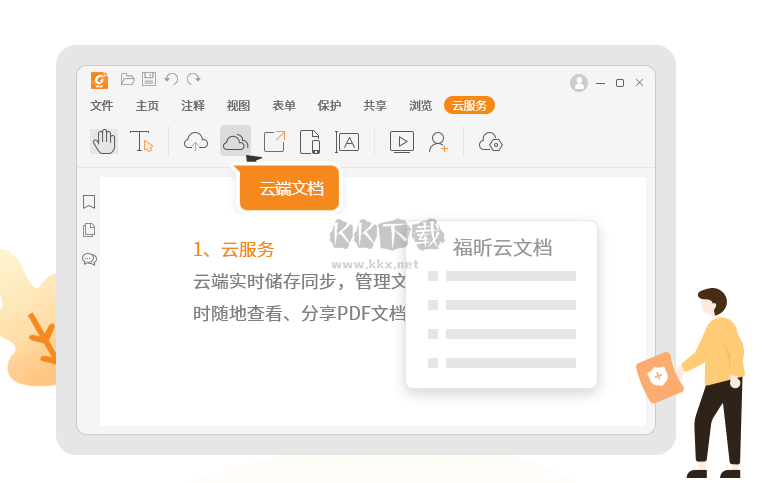This screenshot has height=483, width=771.
Task: Open the user account avatar
Action: (x=579, y=83)
